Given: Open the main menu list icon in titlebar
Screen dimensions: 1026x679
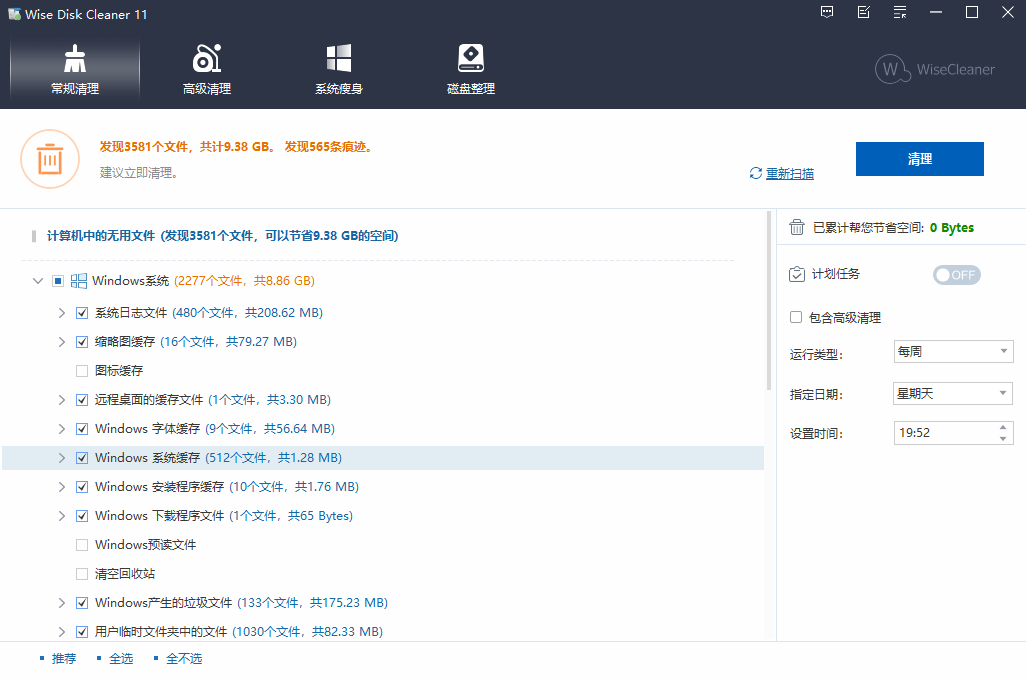Looking at the screenshot, I should 899,13.
